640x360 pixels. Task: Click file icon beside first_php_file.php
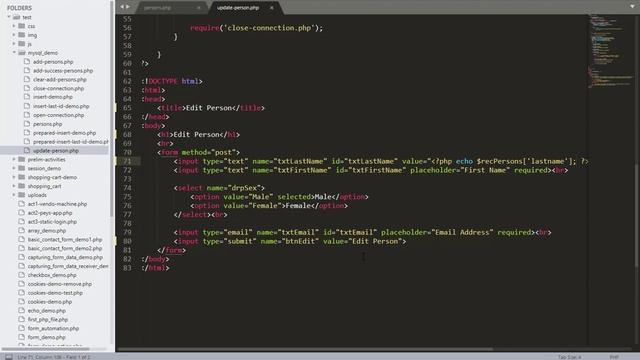point(22,320)
